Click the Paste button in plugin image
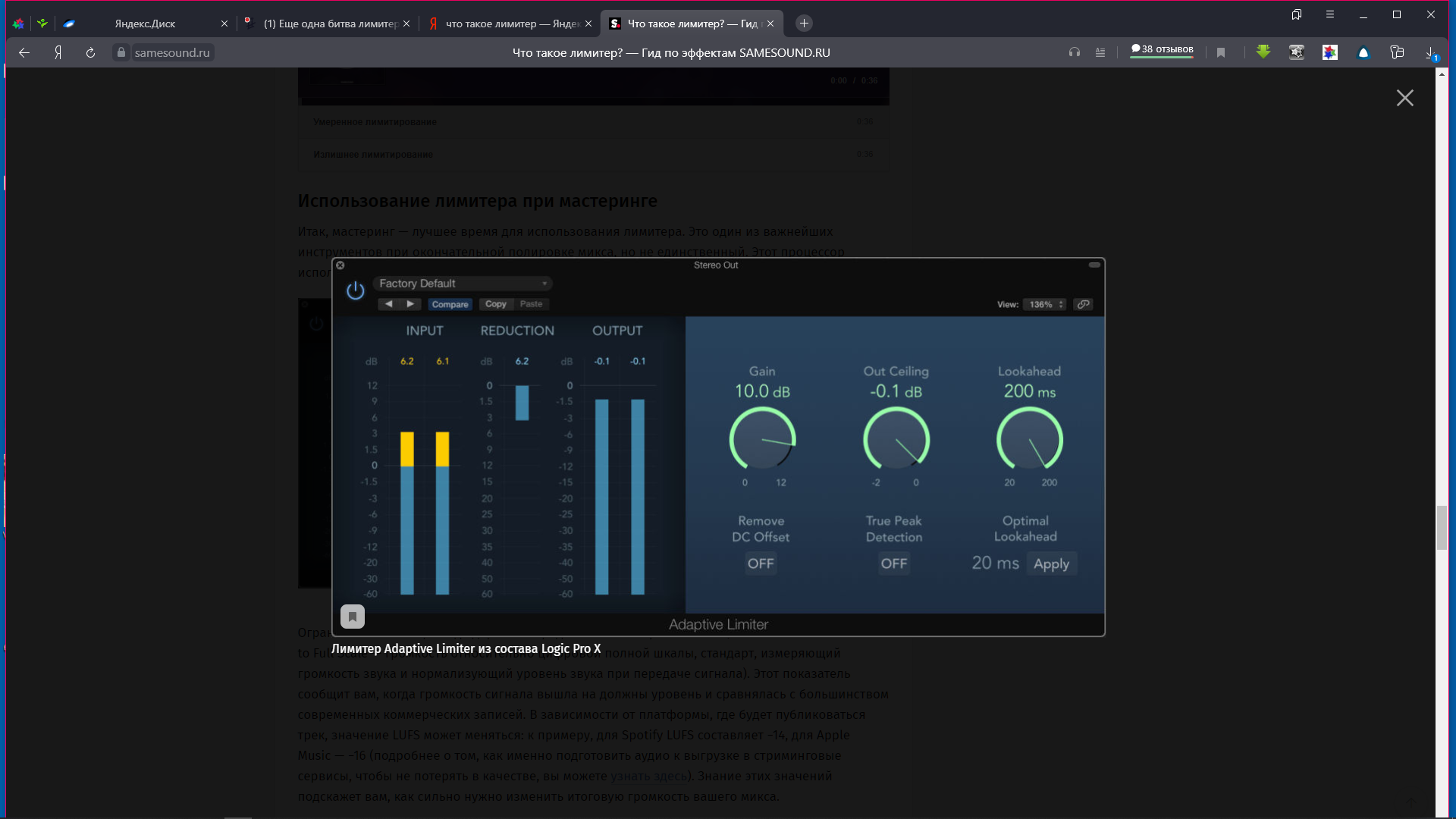Image resolution: width=1456 pixels, height=819 pixels. [532, 304]
